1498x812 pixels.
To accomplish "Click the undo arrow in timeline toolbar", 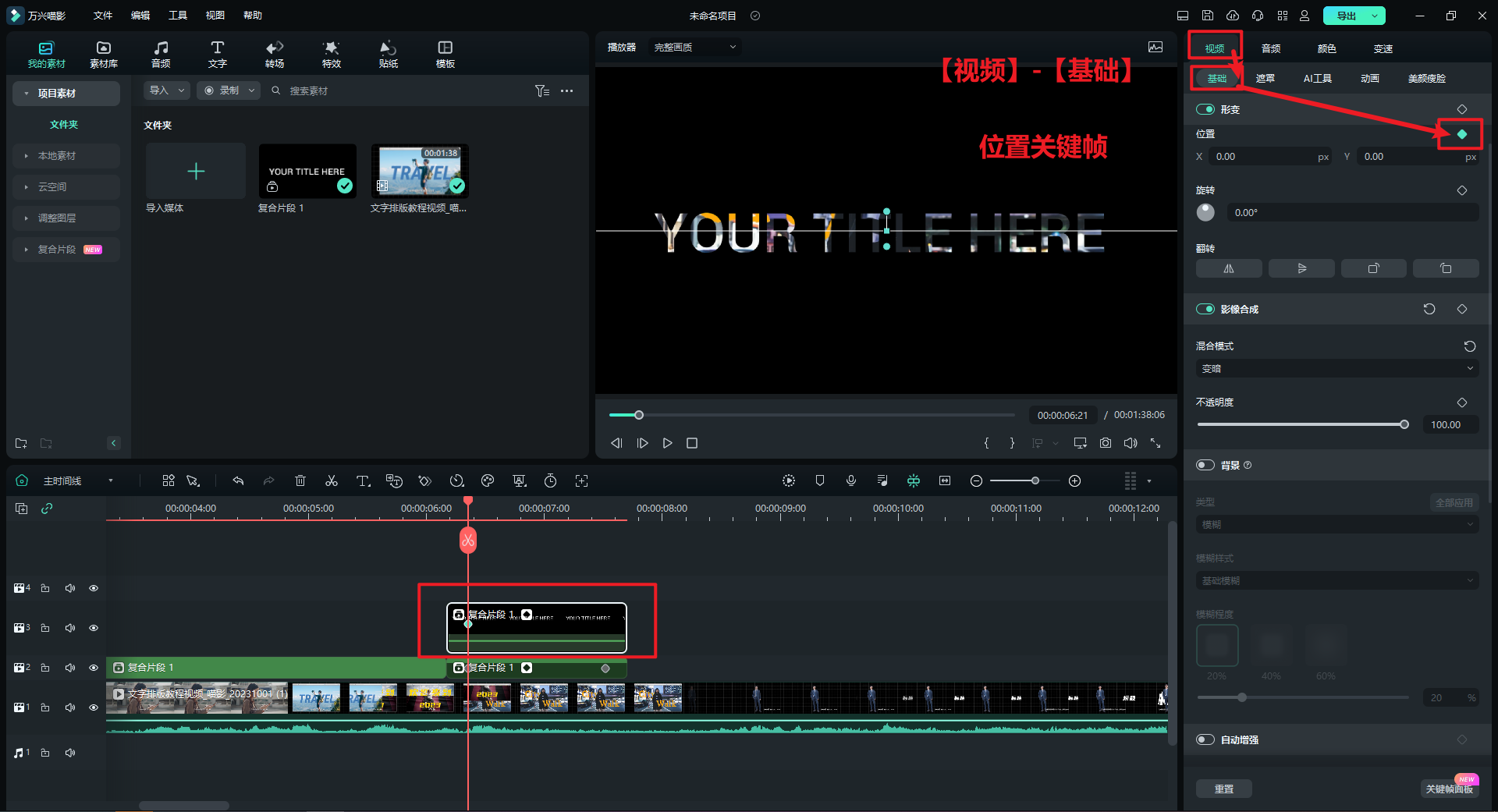I will (238, 481).
